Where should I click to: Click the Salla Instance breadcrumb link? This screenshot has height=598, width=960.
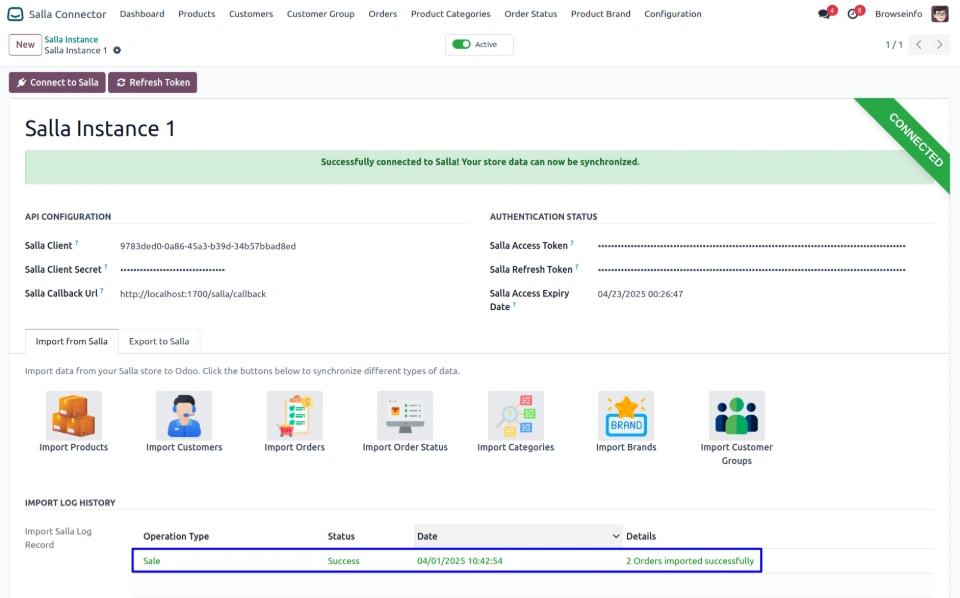click(71, 40)
